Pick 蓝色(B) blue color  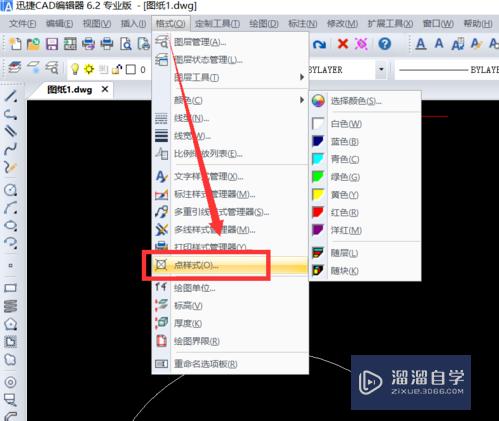[365, 142]
